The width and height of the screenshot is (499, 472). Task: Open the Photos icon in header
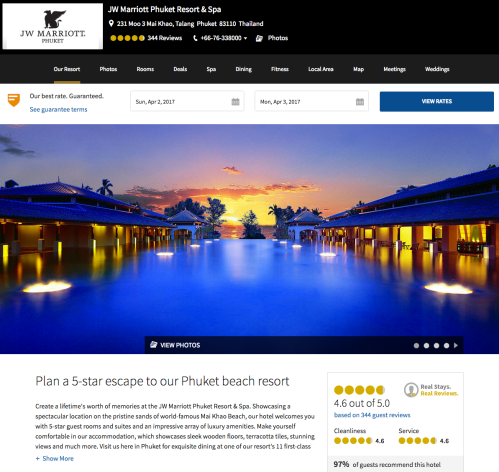click(x=259, y=38)
